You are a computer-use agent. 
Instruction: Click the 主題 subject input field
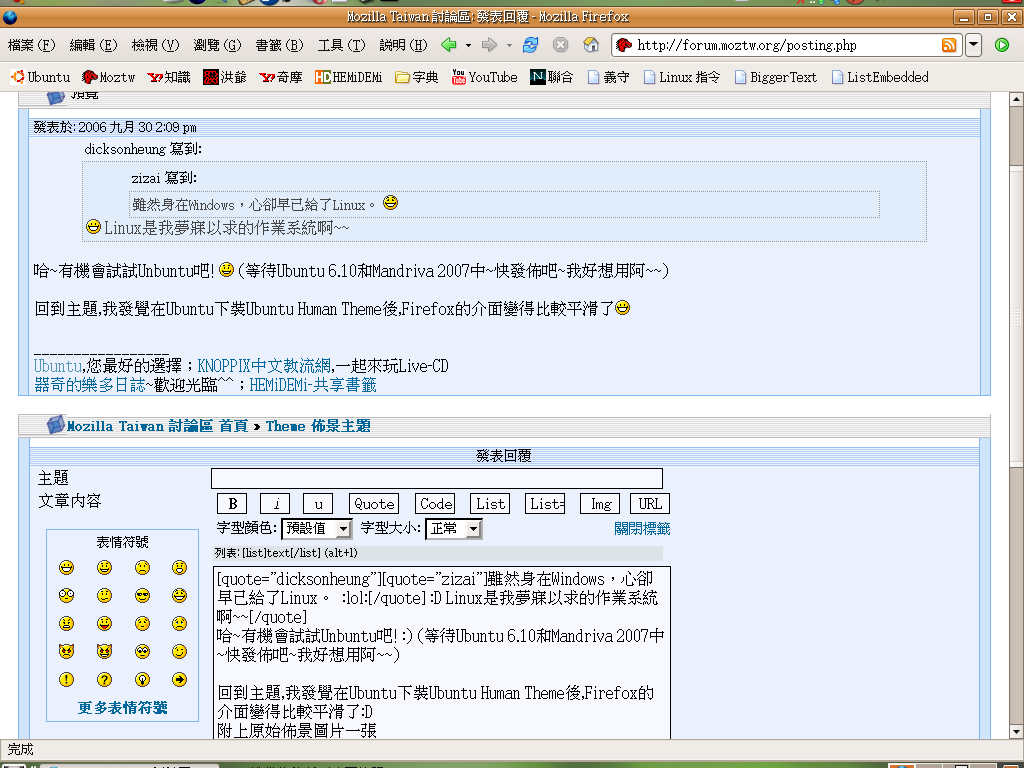[x=436, y=479]
